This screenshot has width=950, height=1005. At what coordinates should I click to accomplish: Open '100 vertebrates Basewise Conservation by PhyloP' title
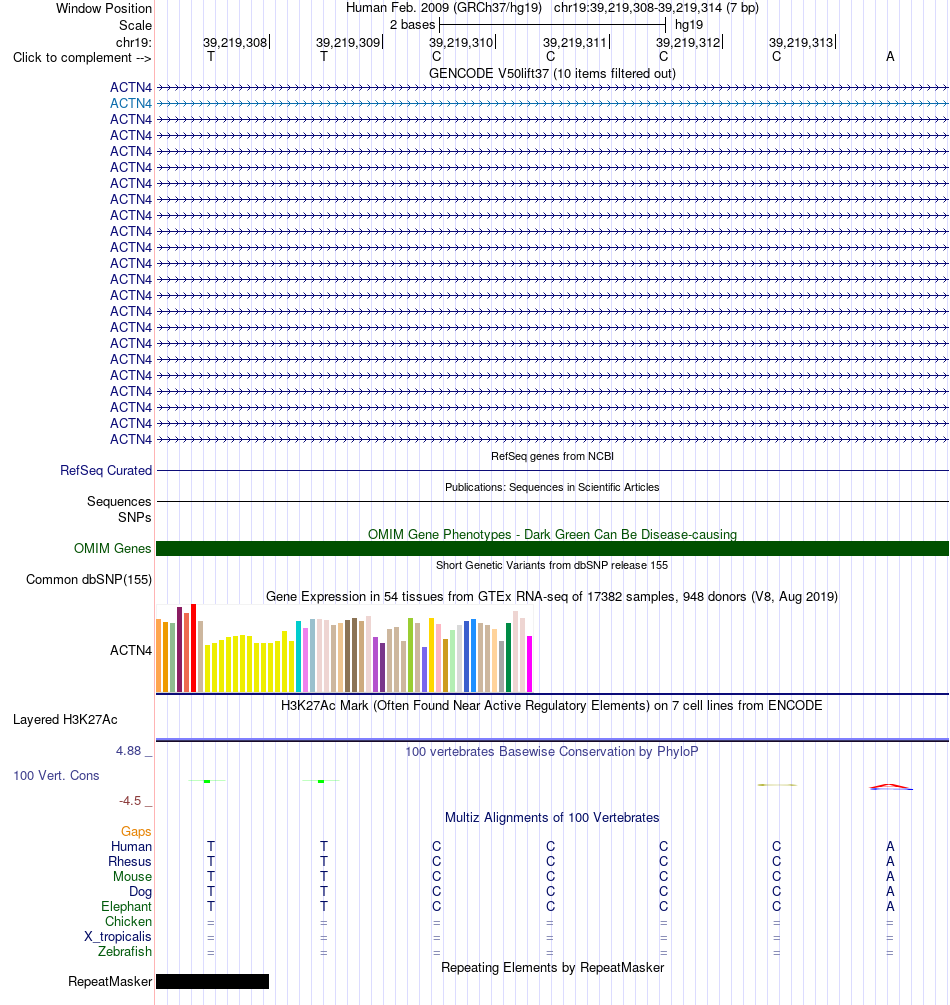[552, 751]
